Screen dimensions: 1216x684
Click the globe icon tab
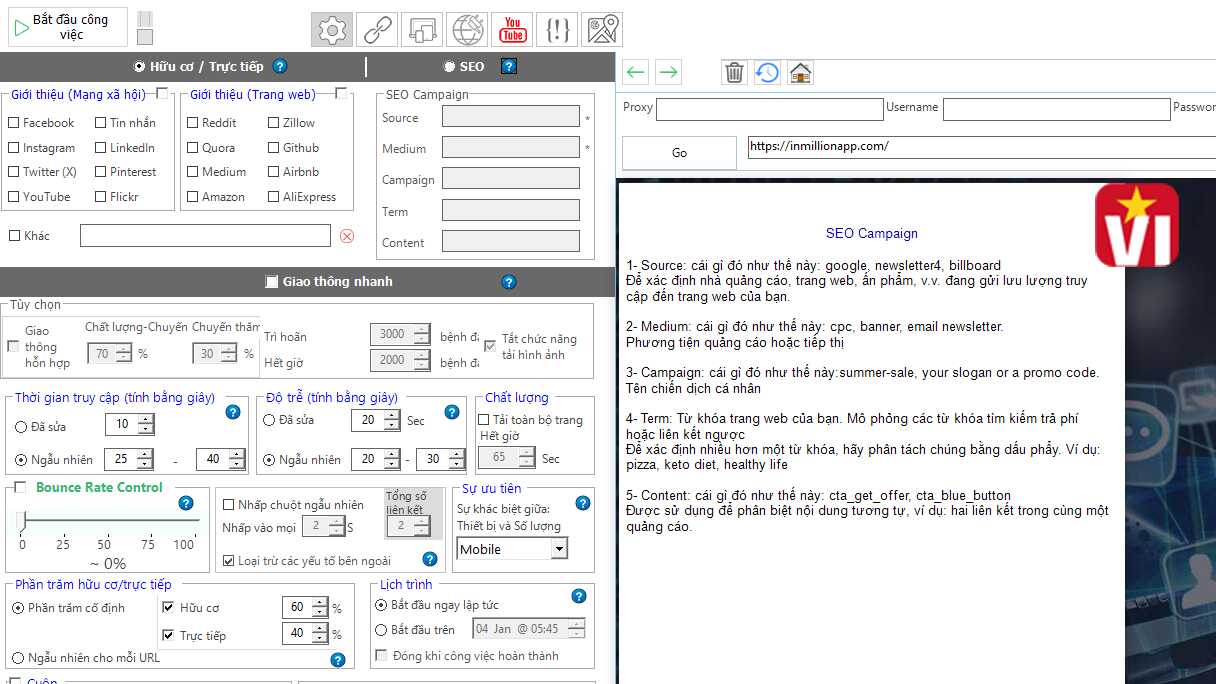pyautogui.click(x=467, y=30)
